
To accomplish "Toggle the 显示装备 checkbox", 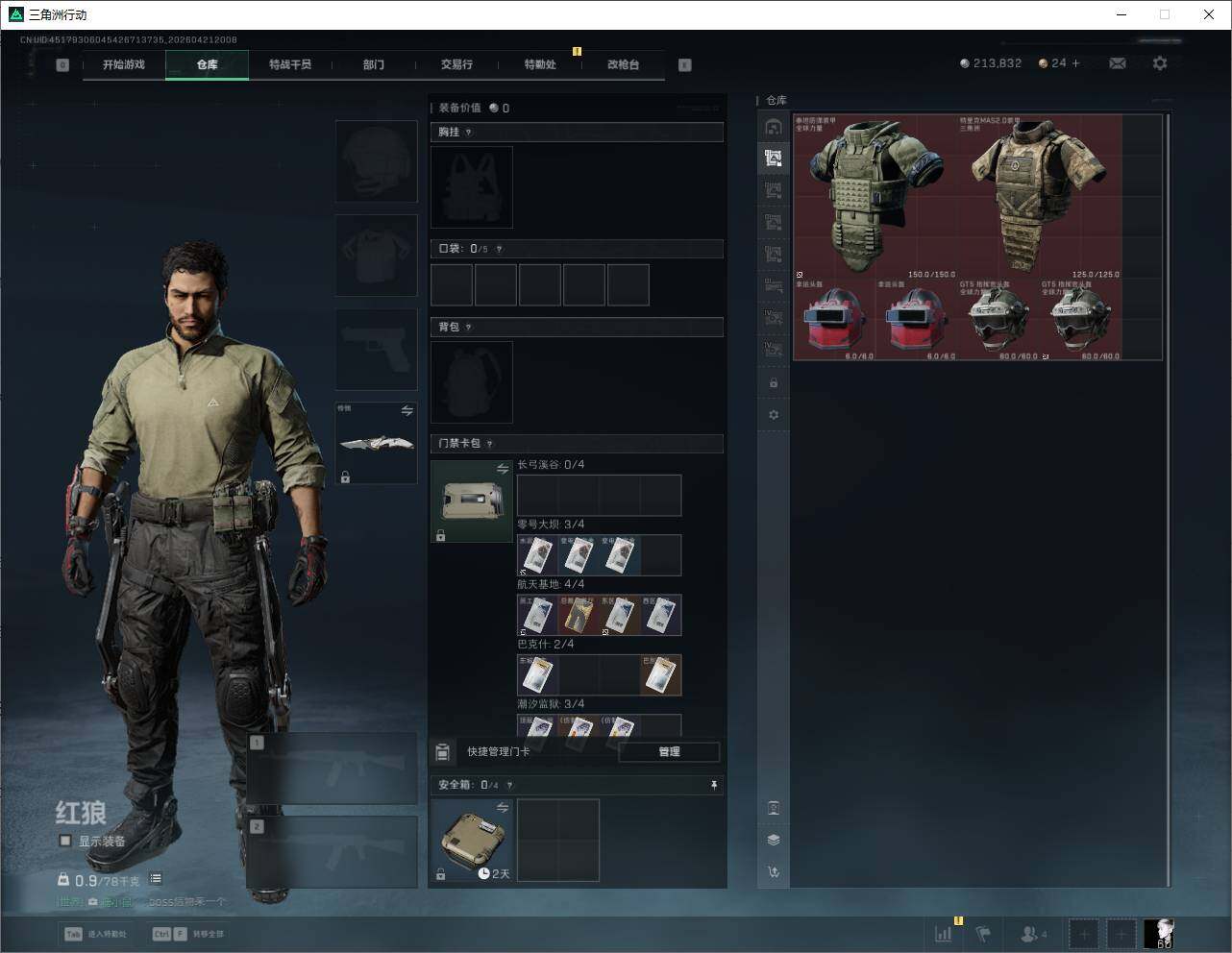I will coord(65,841).
